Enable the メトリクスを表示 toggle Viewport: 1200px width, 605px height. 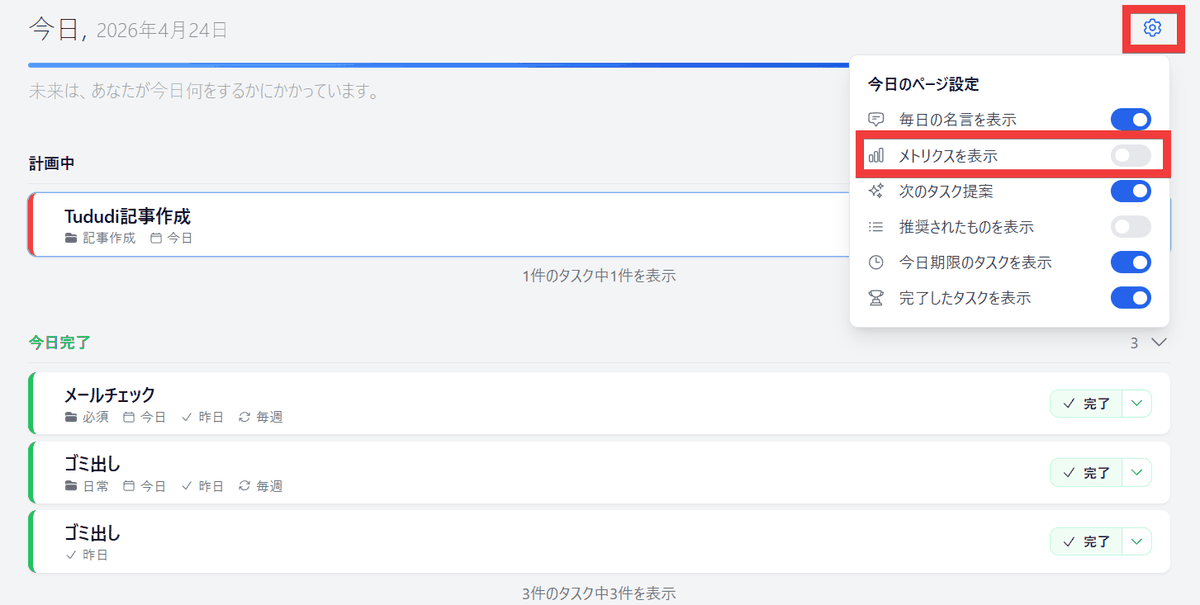[1130, 156]
